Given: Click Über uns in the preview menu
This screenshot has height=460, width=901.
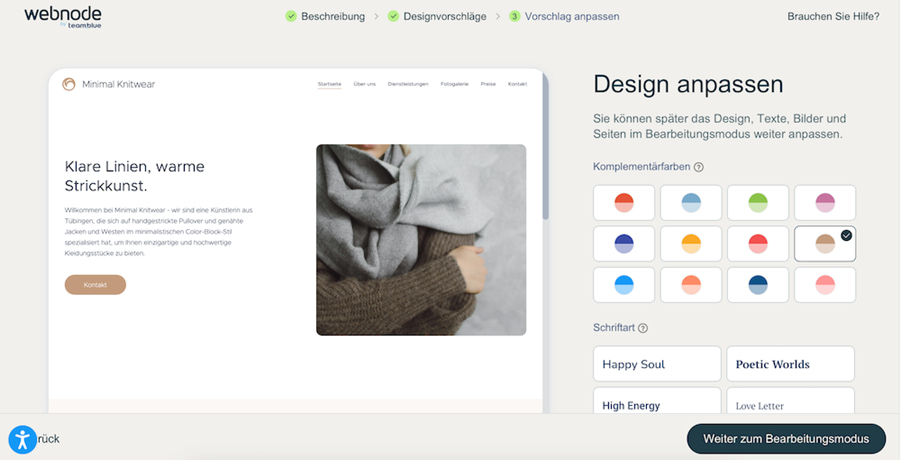Looking at the screenshot, I should point(364,84).
